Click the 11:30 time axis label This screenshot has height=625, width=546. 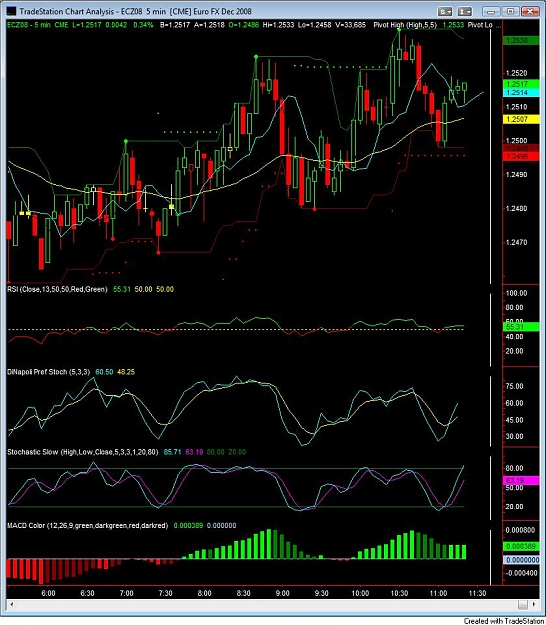pyautogui.click(x=477, y=593)
